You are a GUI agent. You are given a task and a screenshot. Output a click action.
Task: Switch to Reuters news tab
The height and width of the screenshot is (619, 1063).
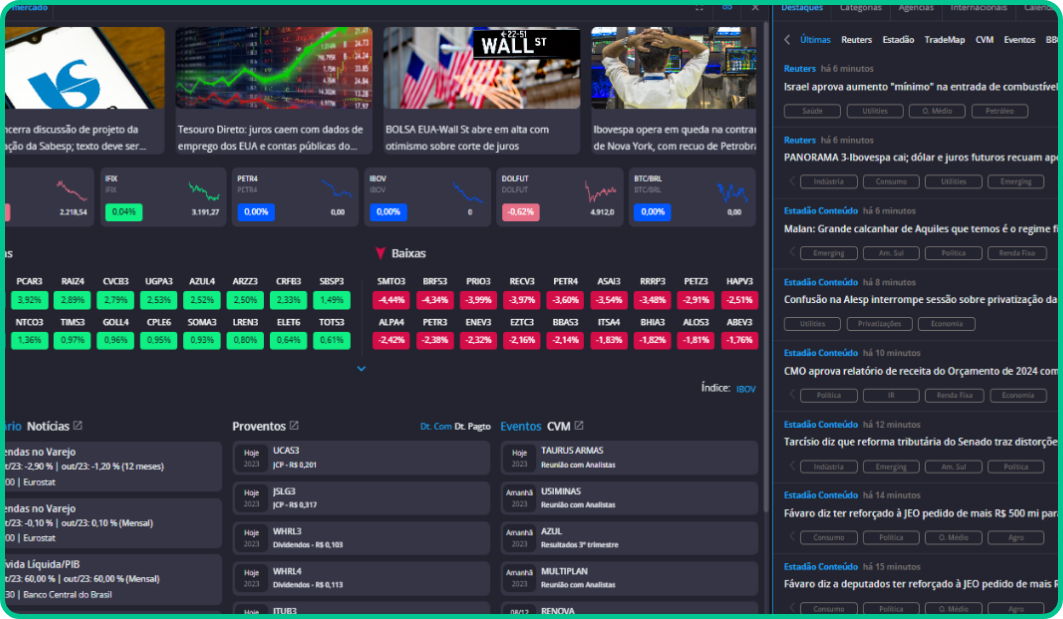856,40
